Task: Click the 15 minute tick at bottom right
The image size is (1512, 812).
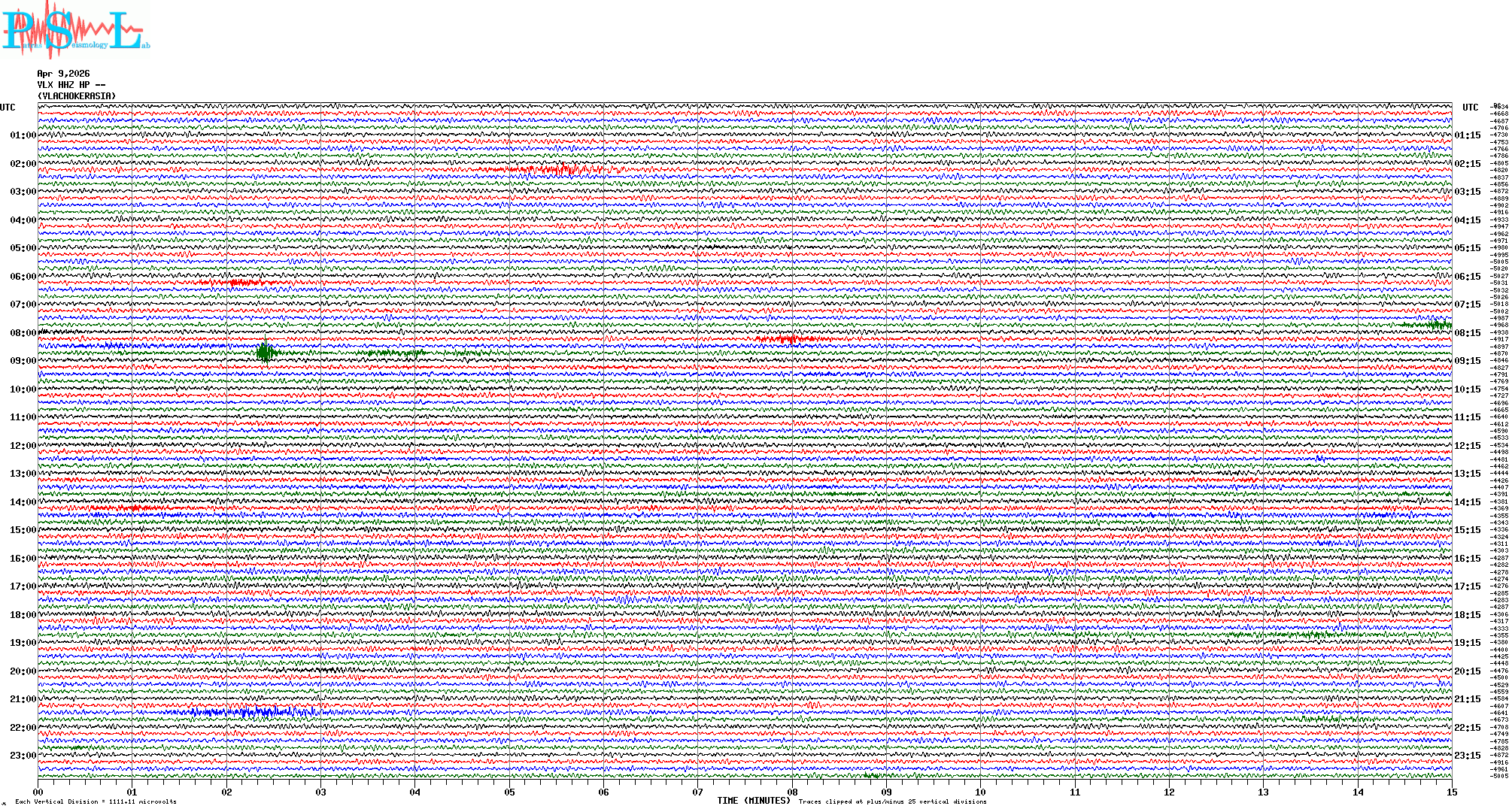Action: click(x=1451, y=792)
